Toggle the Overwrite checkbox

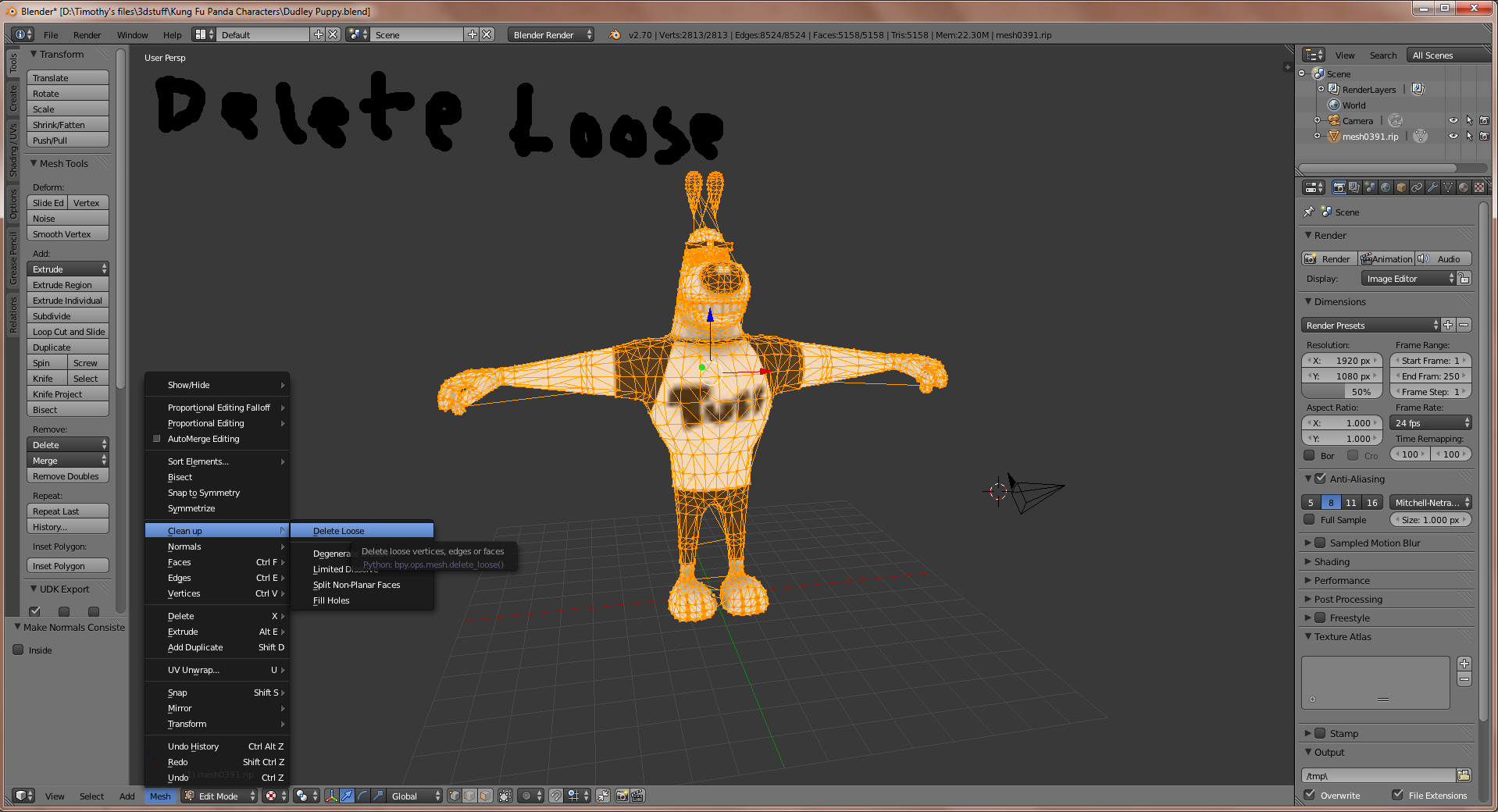coord(1310,795)
